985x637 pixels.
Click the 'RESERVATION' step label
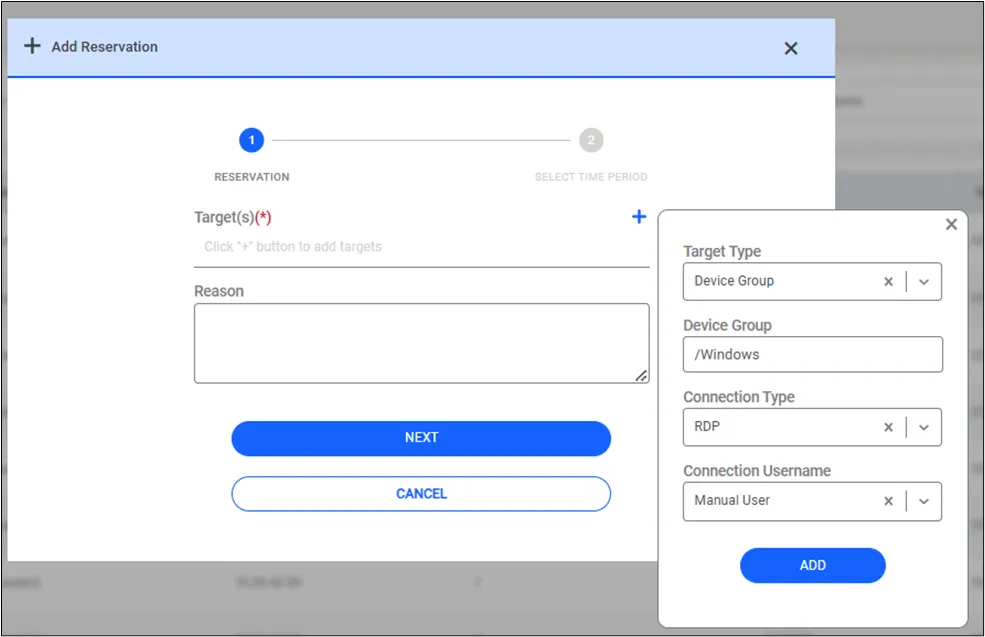(x=251, y=177)
